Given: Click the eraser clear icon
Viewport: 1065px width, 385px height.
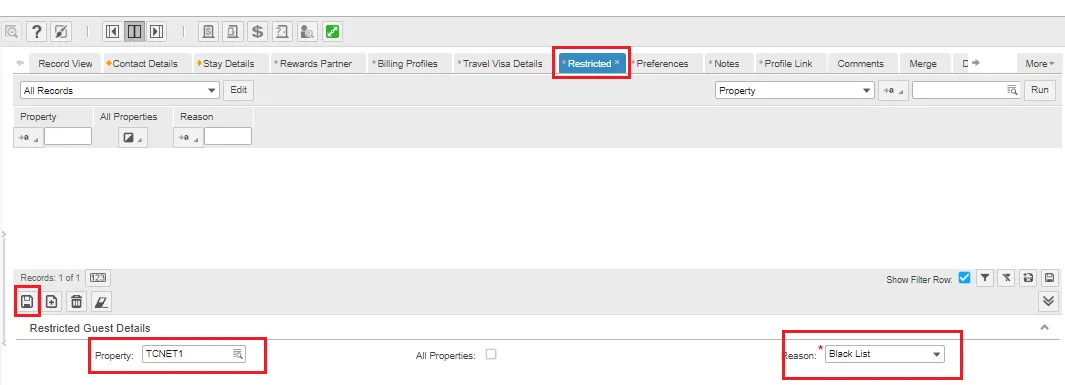Looking at the screenshot, I should (101, 301).
